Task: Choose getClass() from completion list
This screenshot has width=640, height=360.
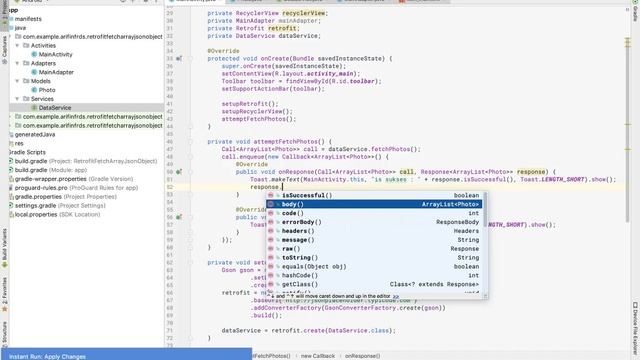Action: click(374, 284)
